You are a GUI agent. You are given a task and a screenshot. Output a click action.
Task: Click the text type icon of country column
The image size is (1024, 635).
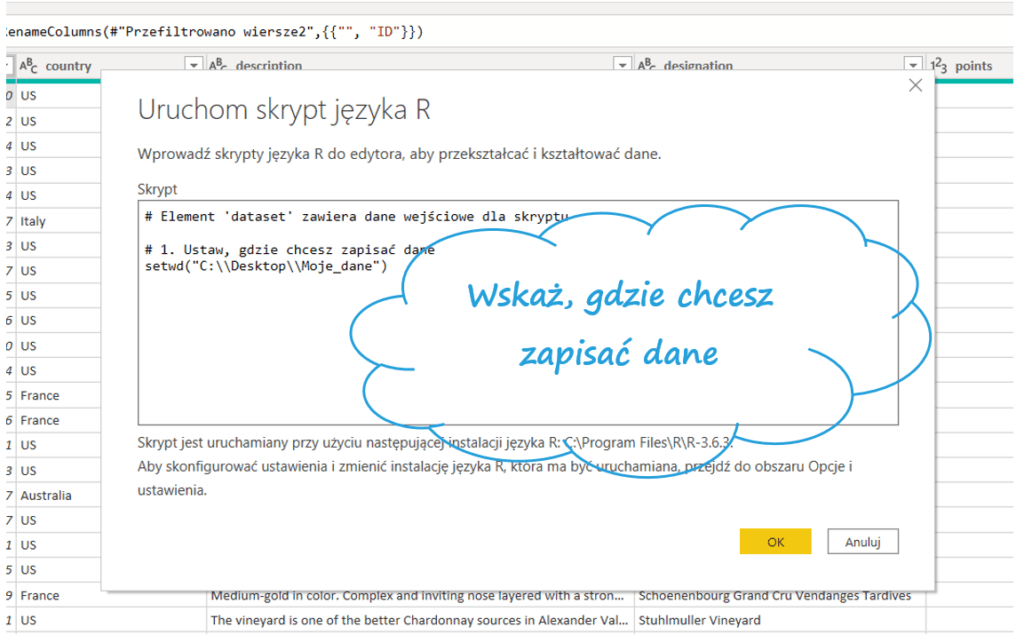28,66
